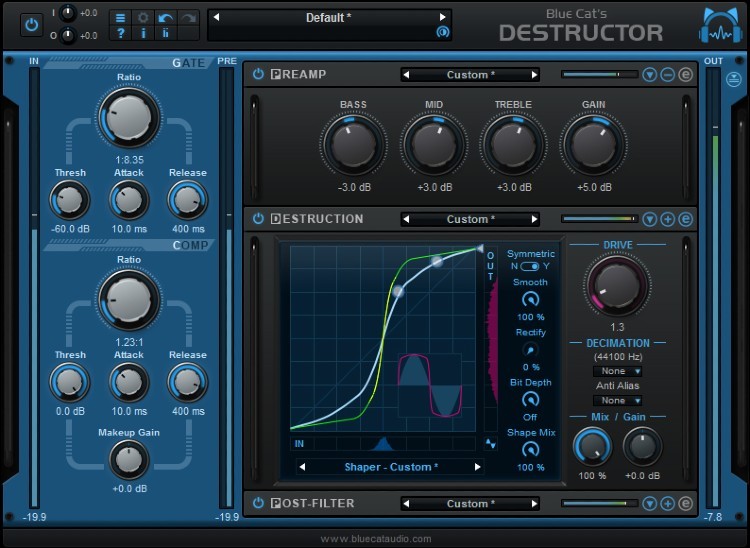Image resolution: width=750 pixels, height=548 pixels.
Task: Click the 'e' edit icon in Preamp header
Action: (685, 75)
